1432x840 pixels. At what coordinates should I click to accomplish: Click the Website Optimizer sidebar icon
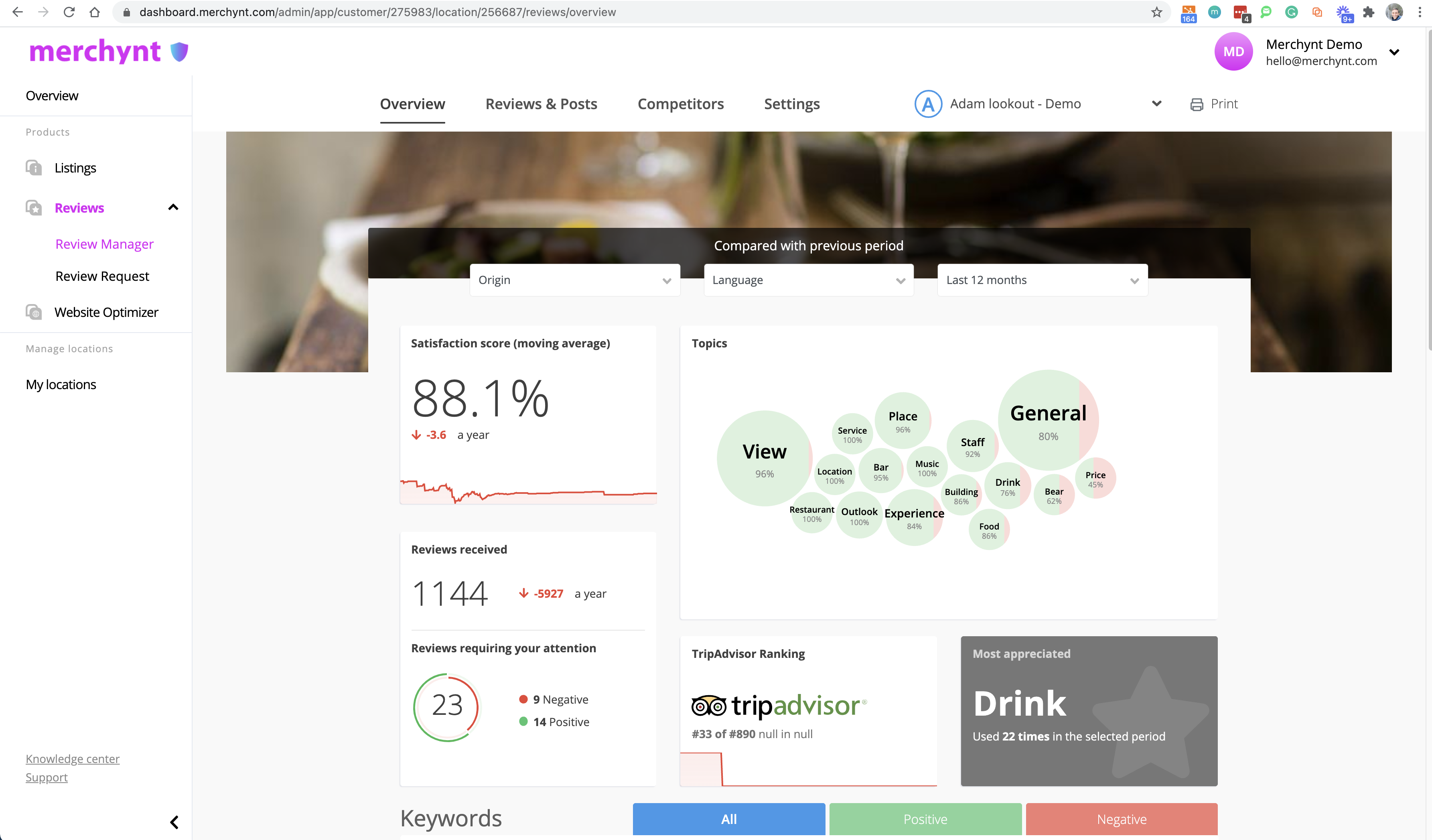(x=34, y=312)
